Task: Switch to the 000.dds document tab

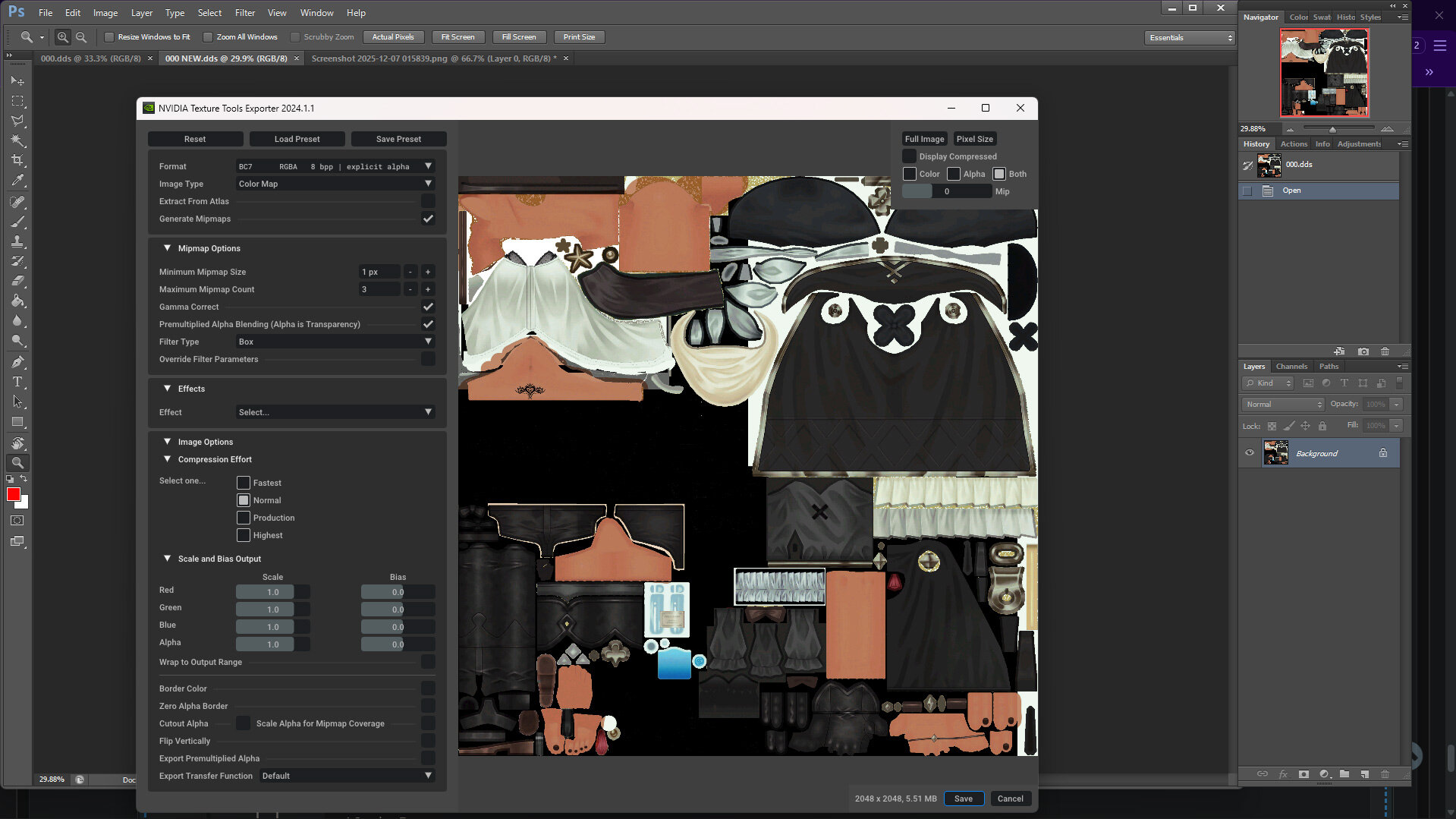Action: click(91, 58)
